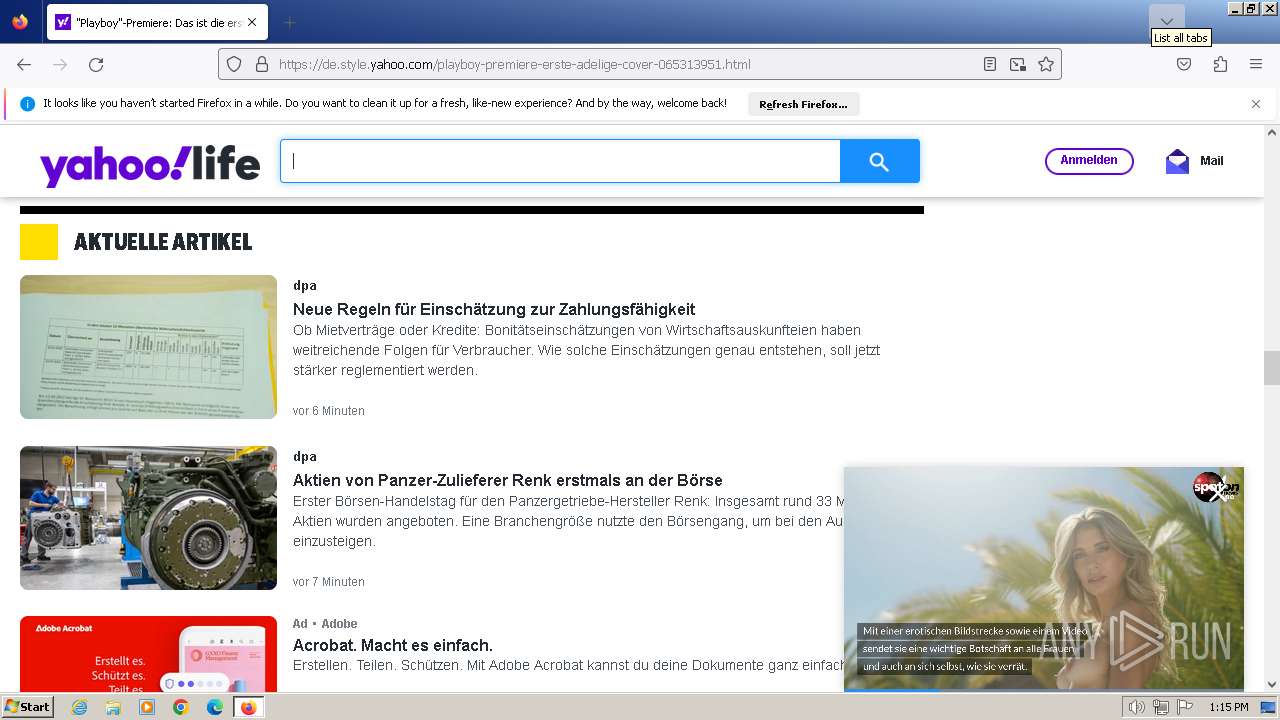Click the Mail label in header
Screen dimensions: 1280x720
click(1212, 161)
